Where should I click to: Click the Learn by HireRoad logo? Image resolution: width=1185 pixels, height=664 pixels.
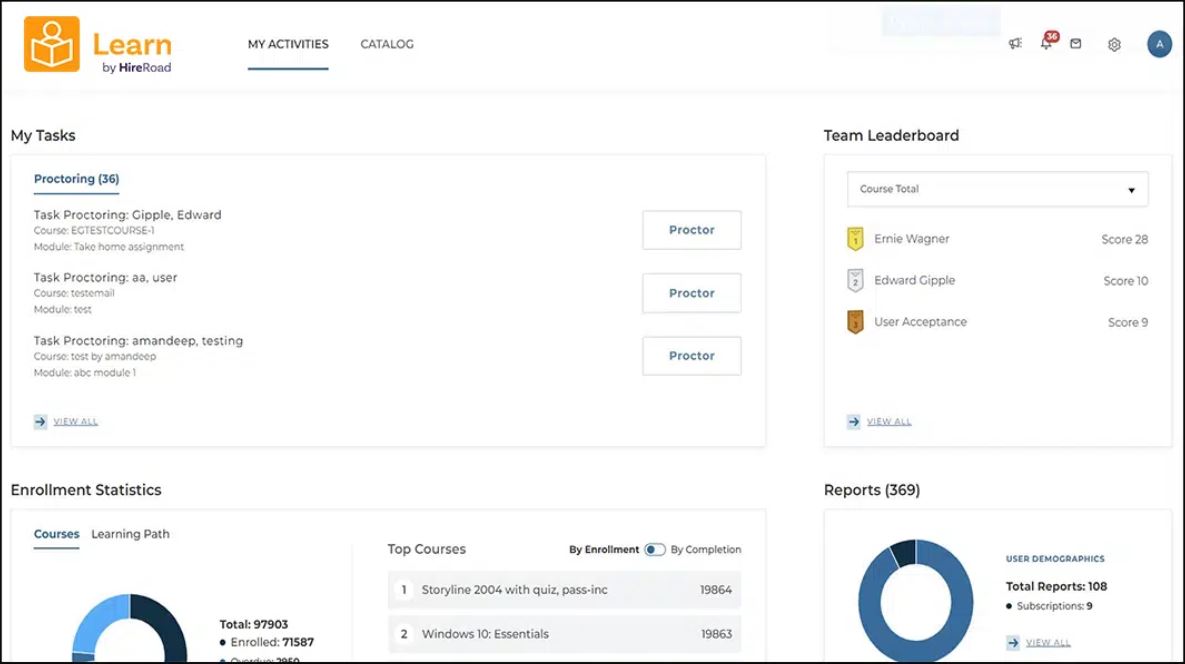click(x=97, y=43)
